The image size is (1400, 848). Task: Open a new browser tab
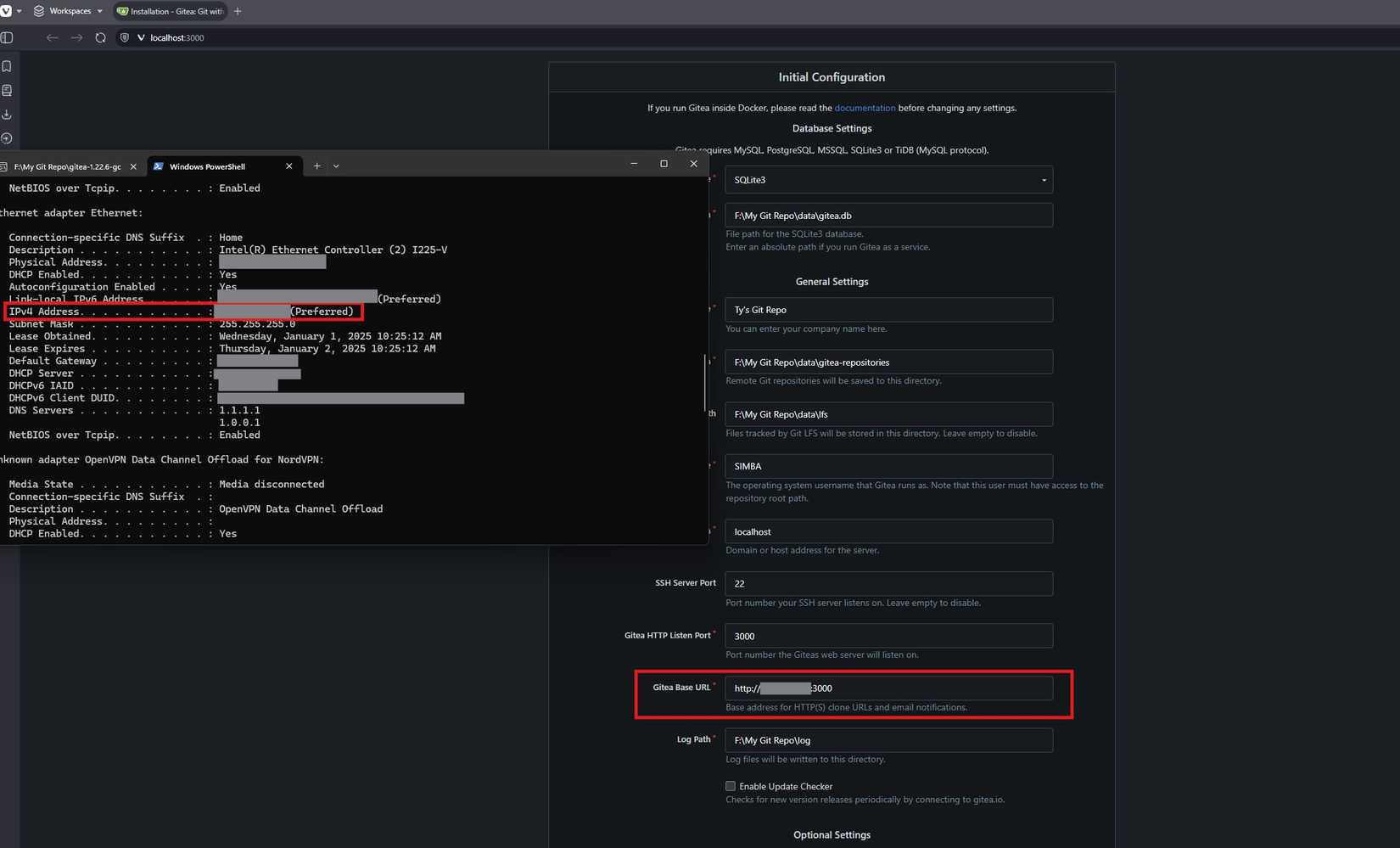pos(237,11)
